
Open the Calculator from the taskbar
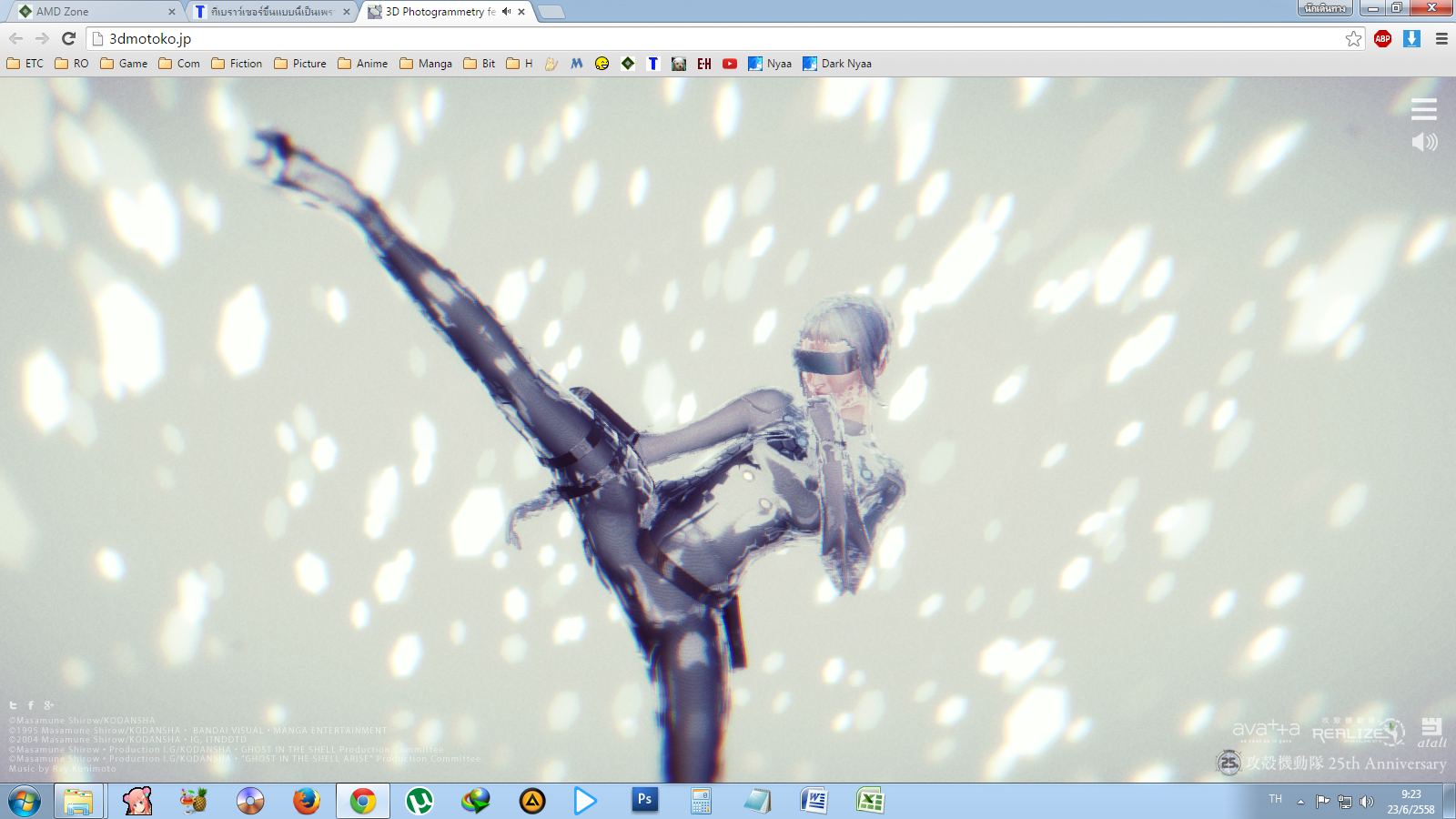click(x=701, y=801)
